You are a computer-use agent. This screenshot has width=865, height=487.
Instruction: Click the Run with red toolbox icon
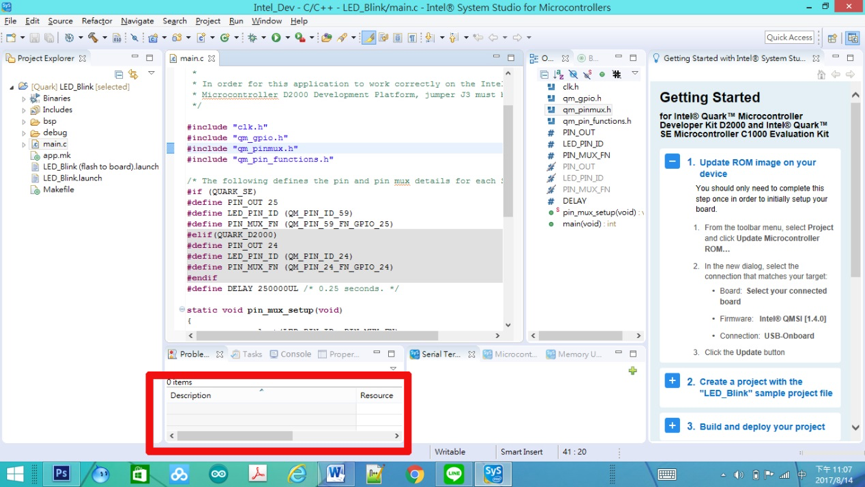click(x=300, y=38)
